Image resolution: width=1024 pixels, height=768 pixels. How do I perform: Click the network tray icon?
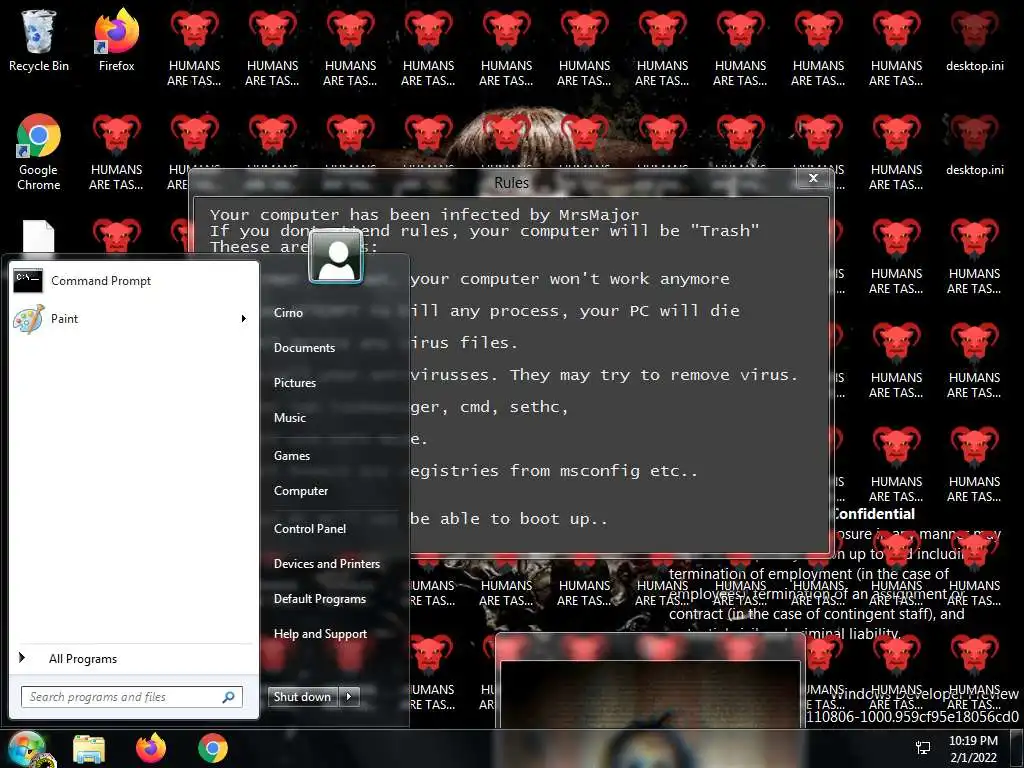(x=923, y=748)
